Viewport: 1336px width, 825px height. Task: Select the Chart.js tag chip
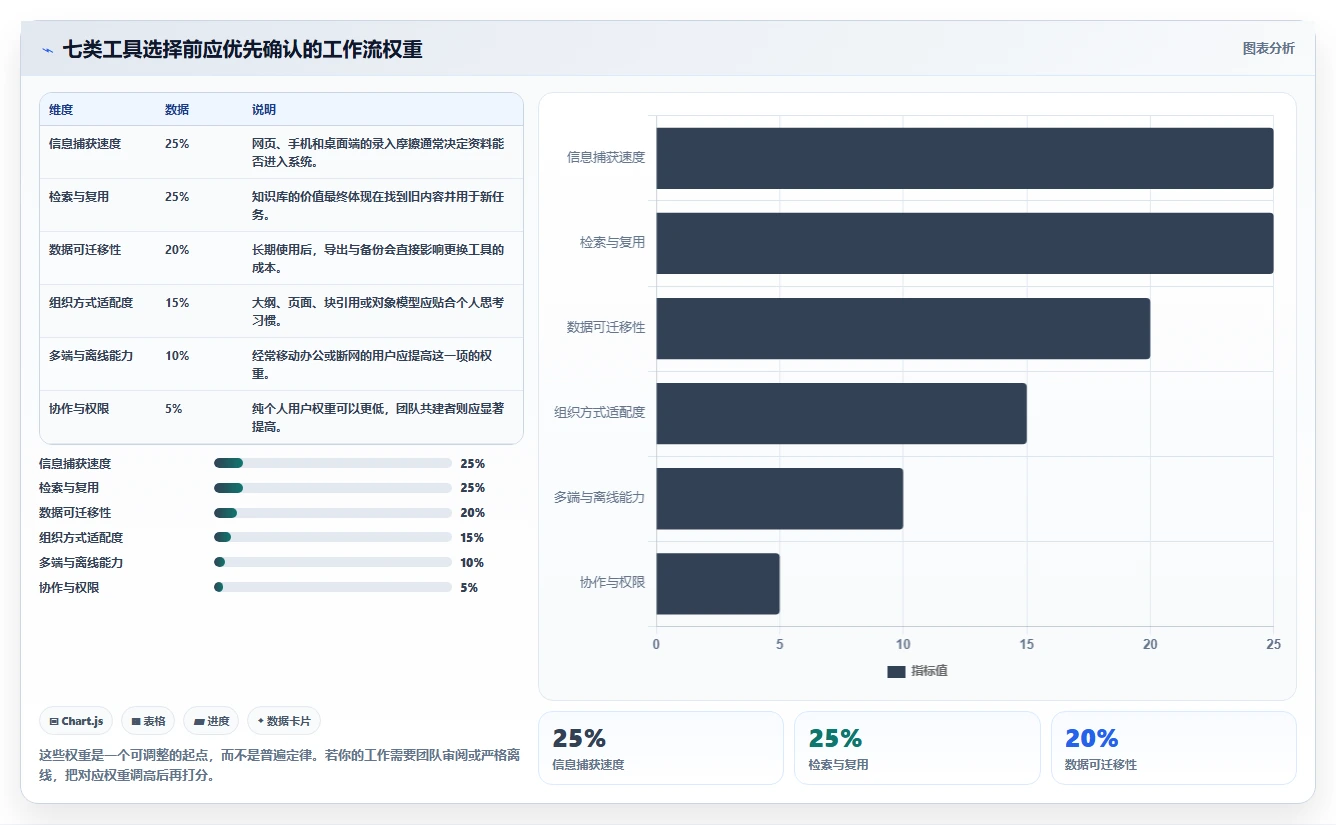pos(76,721)
